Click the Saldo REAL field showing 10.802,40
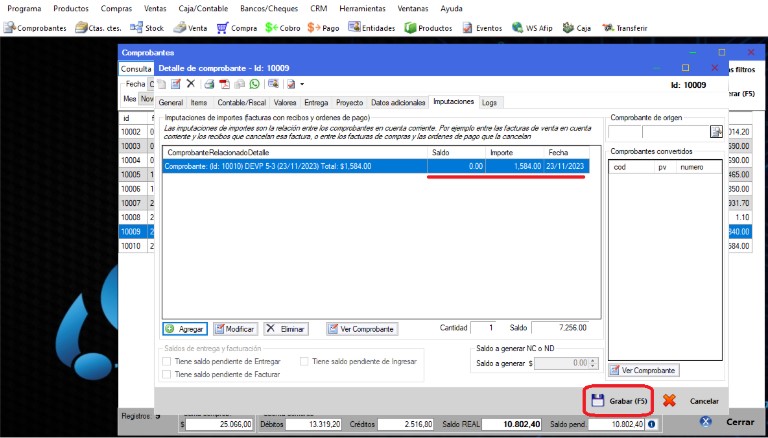 pyautogui.click(x=512, y=424)
